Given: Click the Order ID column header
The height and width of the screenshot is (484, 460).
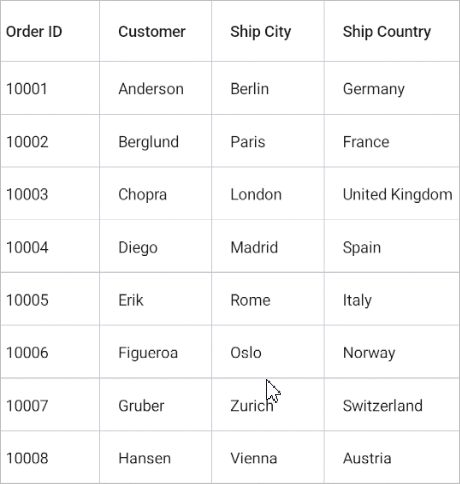Looking at the screenshot, I should (50, 31).
